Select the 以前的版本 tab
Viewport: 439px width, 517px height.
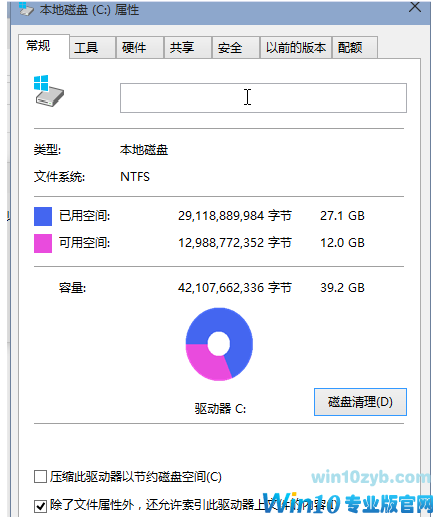(296, 48)
